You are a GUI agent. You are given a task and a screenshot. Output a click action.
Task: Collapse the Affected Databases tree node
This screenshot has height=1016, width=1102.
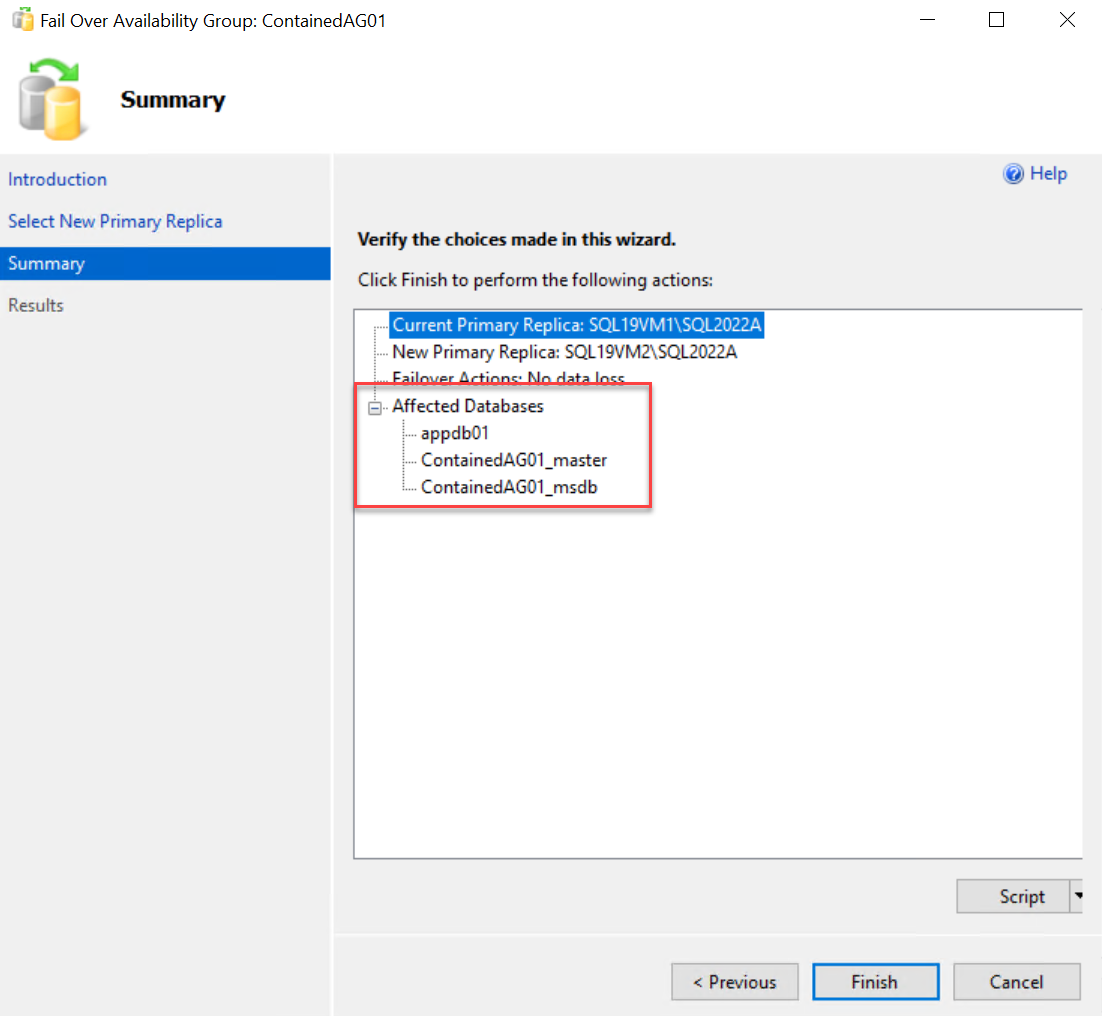click(376, 407)
